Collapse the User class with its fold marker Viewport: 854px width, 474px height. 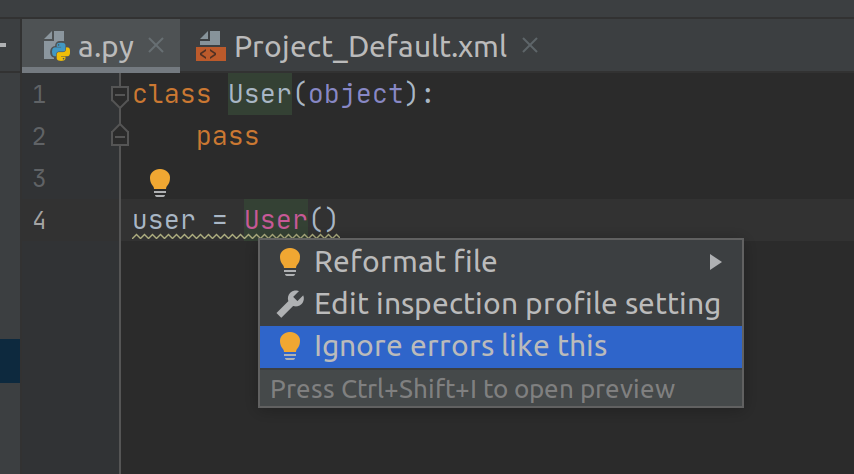(x=120, y=95)
